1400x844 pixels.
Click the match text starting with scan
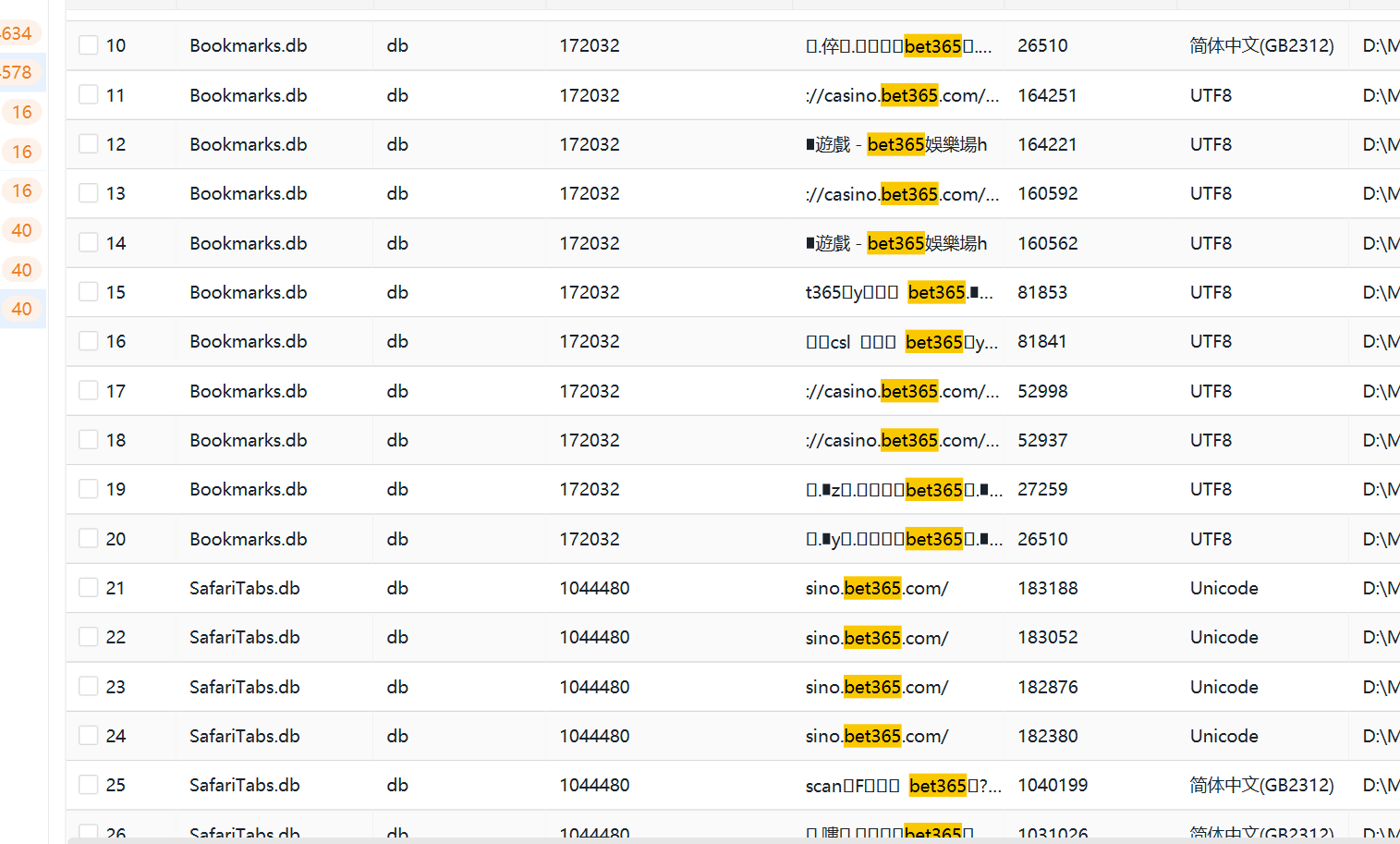click(x=904, y=785)
